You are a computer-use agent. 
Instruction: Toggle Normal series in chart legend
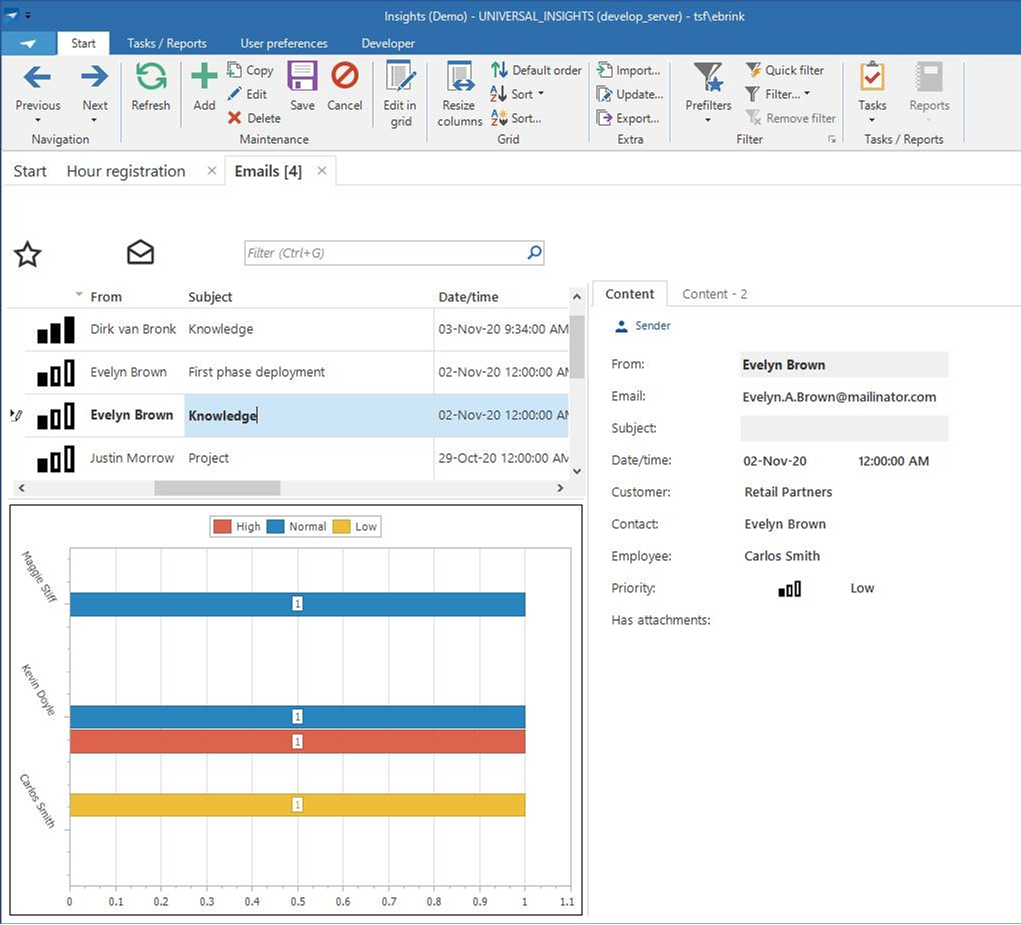(x=297, y=526)
